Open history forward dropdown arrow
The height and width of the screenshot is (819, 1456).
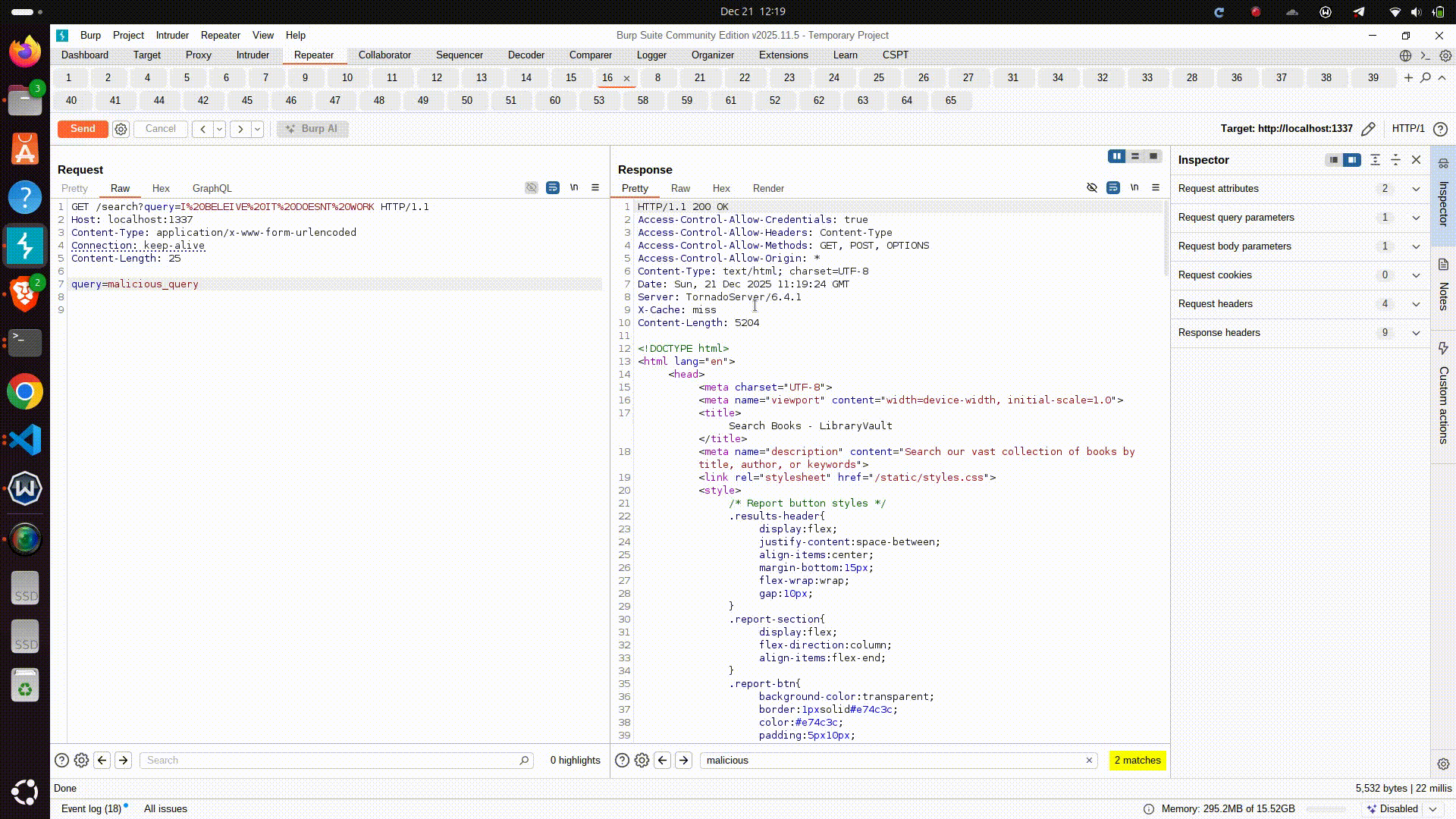tap(257, 129)
